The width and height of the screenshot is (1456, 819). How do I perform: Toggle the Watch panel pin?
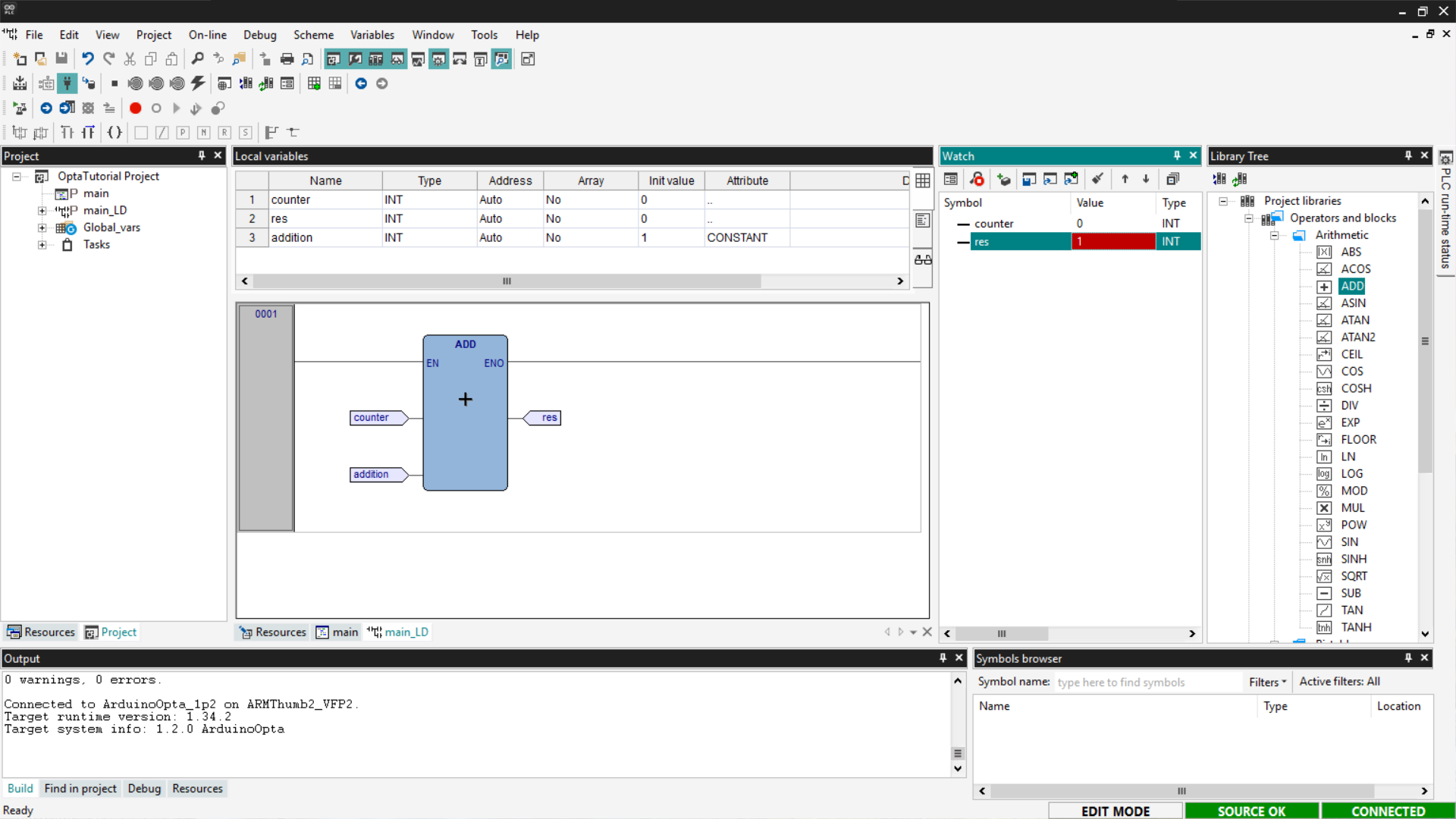click(1177, 155)
